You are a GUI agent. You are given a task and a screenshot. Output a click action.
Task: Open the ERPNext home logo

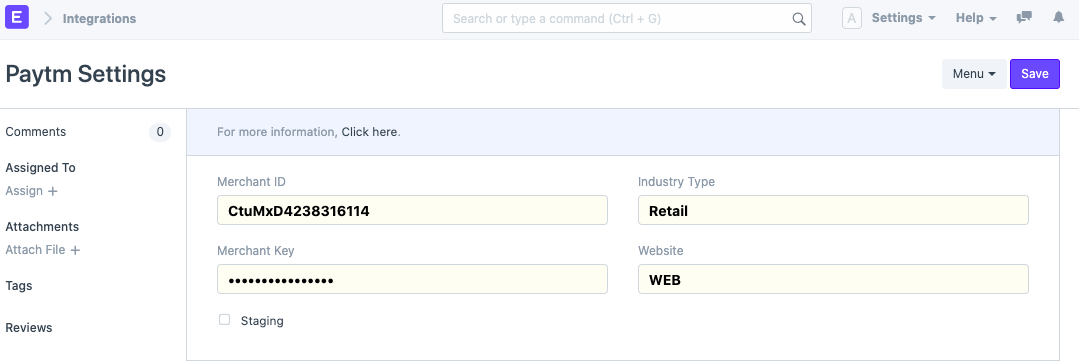[x=17, y=17]
